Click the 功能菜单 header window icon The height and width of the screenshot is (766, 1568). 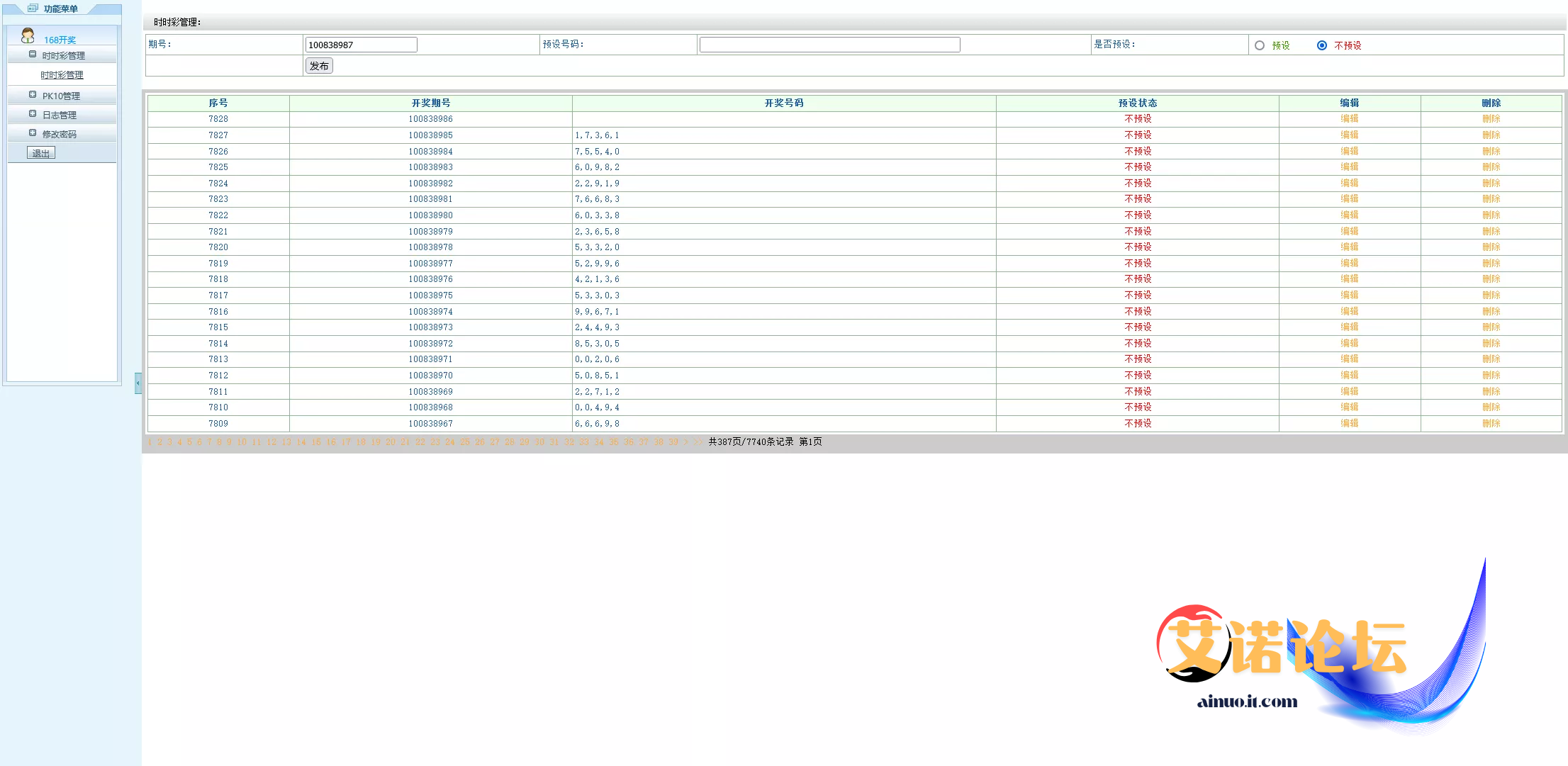pos(33,9)
